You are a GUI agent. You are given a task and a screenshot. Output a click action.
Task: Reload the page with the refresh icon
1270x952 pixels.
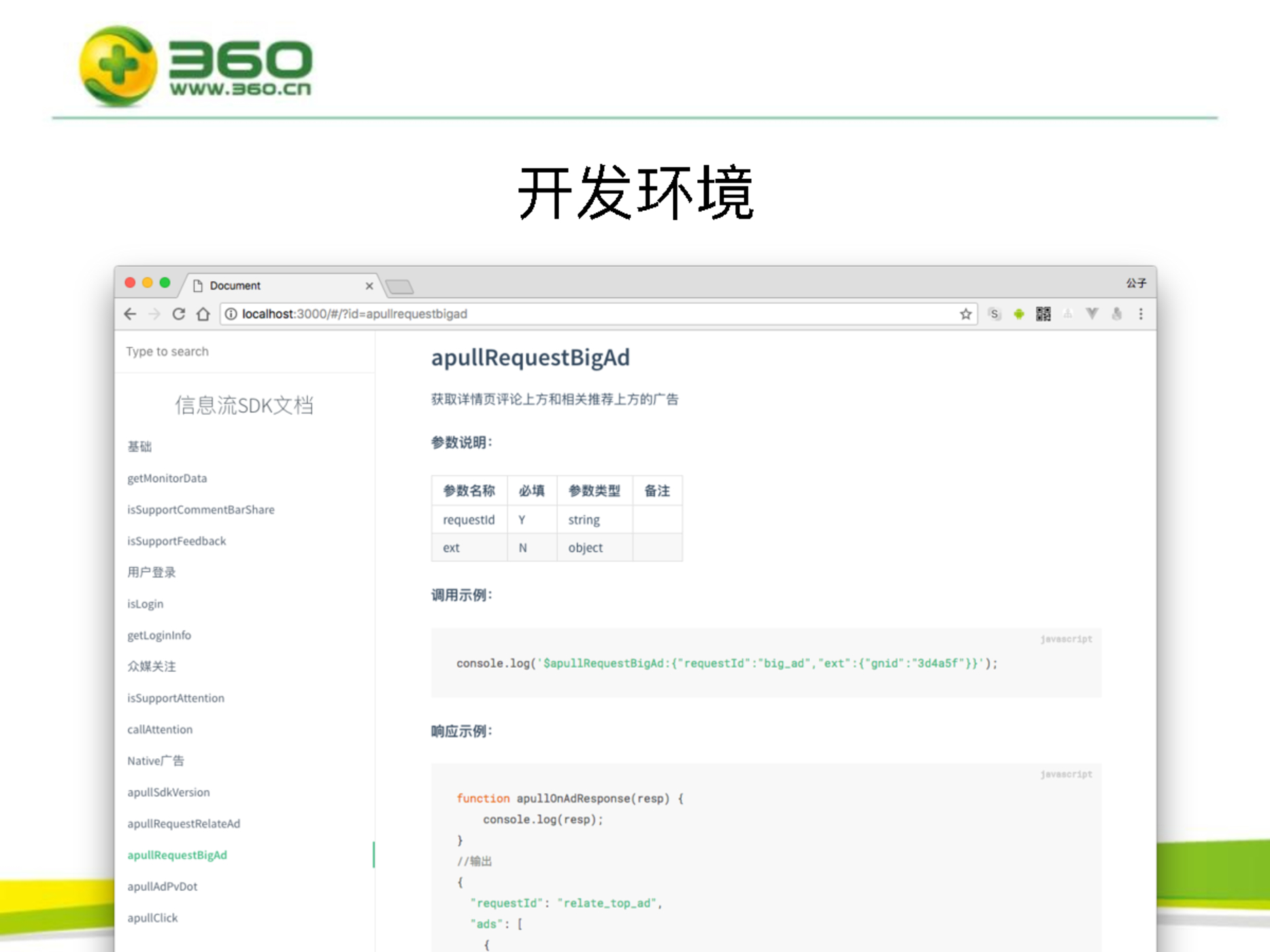[179, 314]
